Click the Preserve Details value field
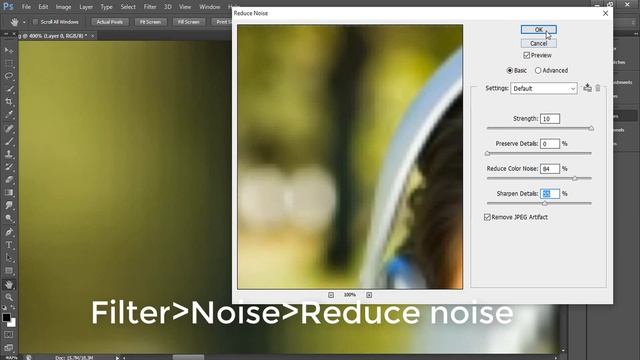This screenshot has height=360, width=640. (550, 144)
